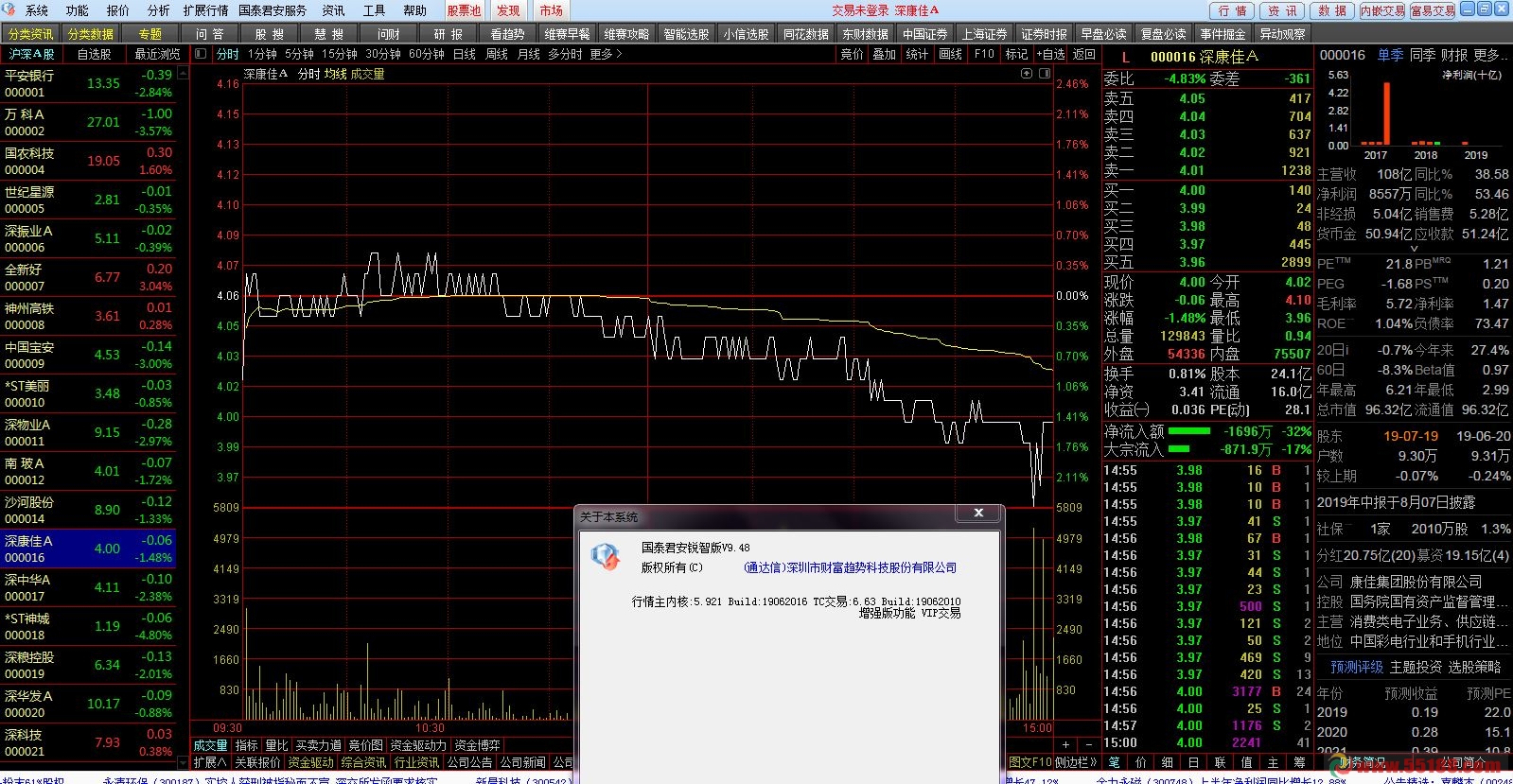Select 平安银行 000001 in the stock list

pyautogui.click(x=88, y=83)
